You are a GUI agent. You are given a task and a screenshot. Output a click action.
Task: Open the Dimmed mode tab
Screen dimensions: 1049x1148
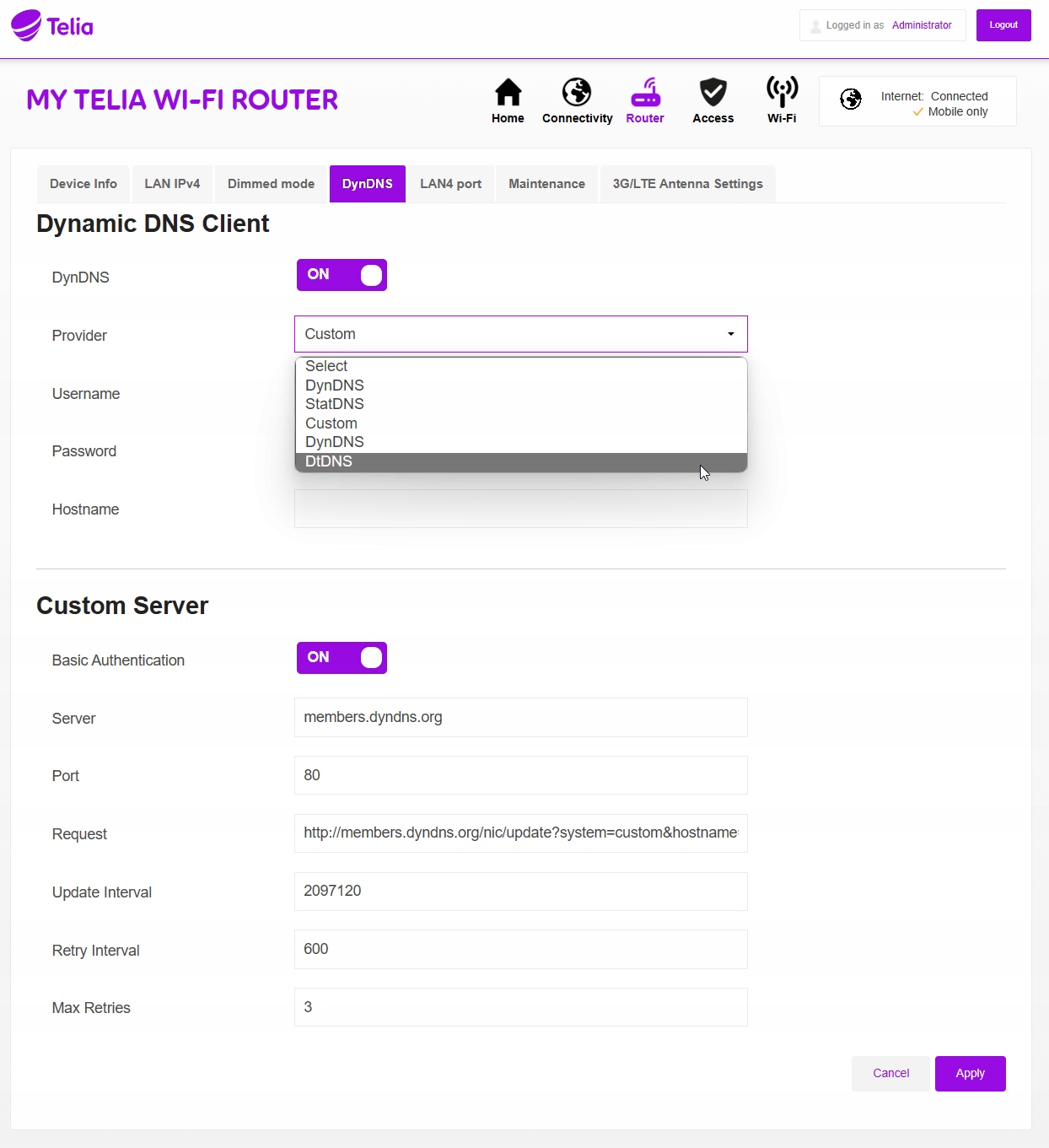tap(271, 184)
